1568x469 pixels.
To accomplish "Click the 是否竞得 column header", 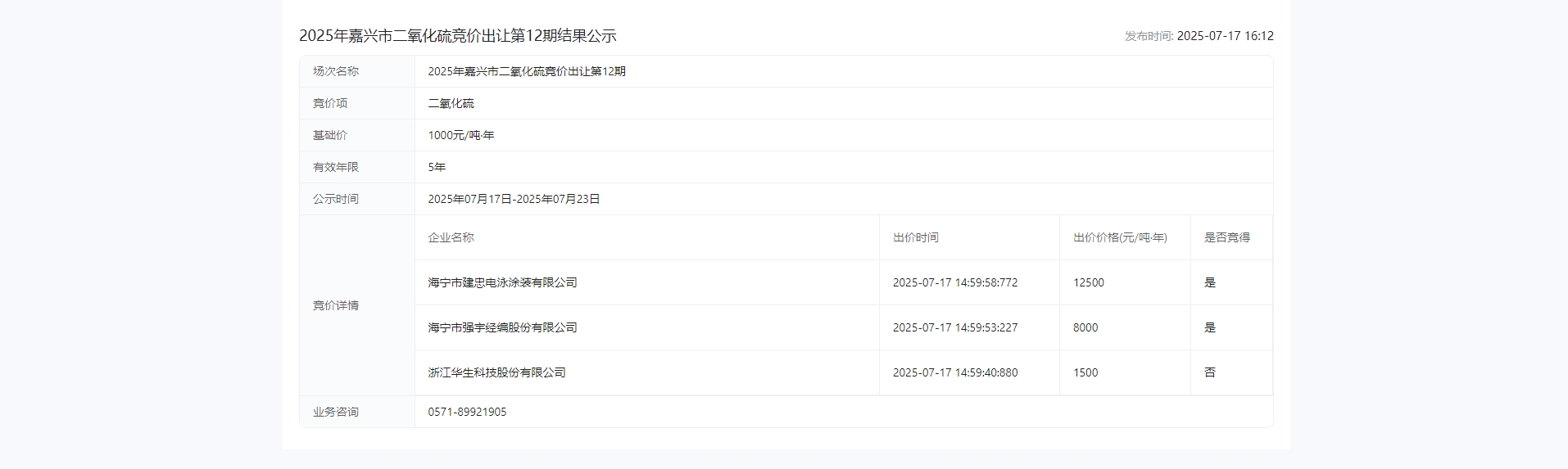I will click(1226, 237).
